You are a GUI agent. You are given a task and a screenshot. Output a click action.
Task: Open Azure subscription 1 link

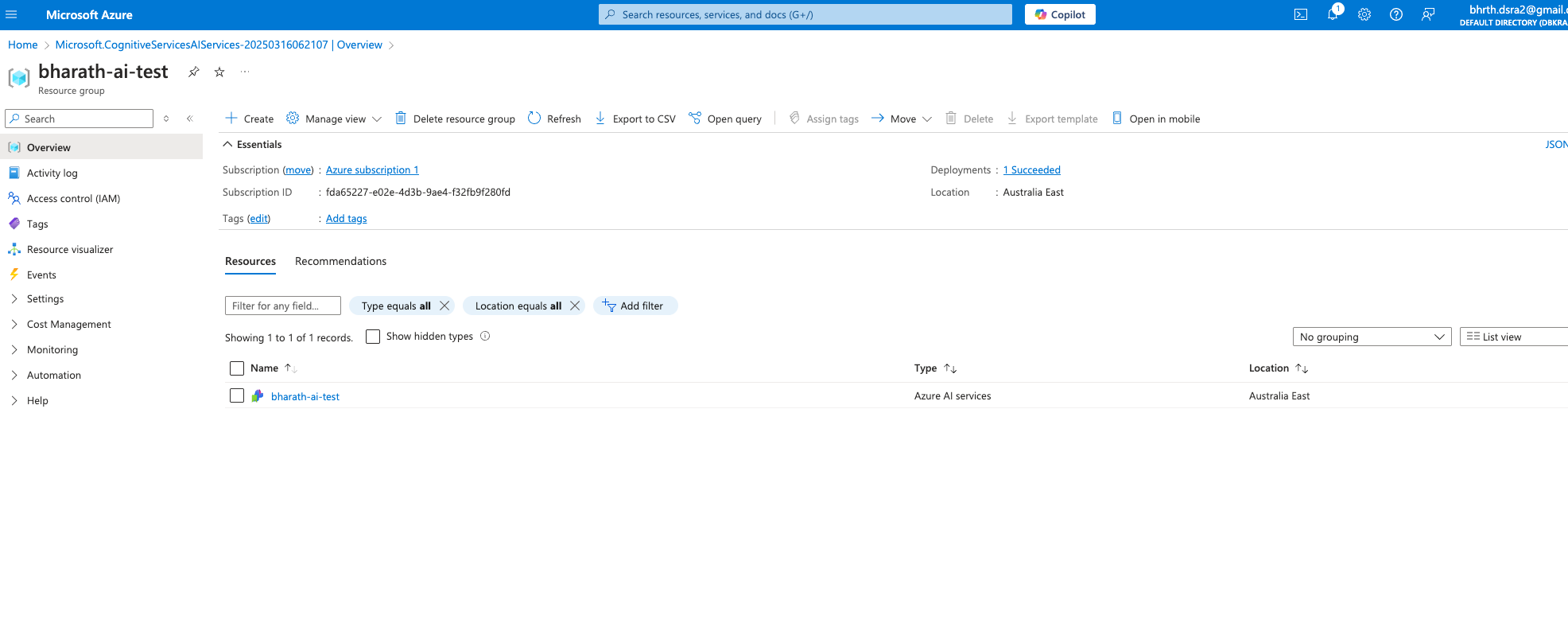(372, 169)
